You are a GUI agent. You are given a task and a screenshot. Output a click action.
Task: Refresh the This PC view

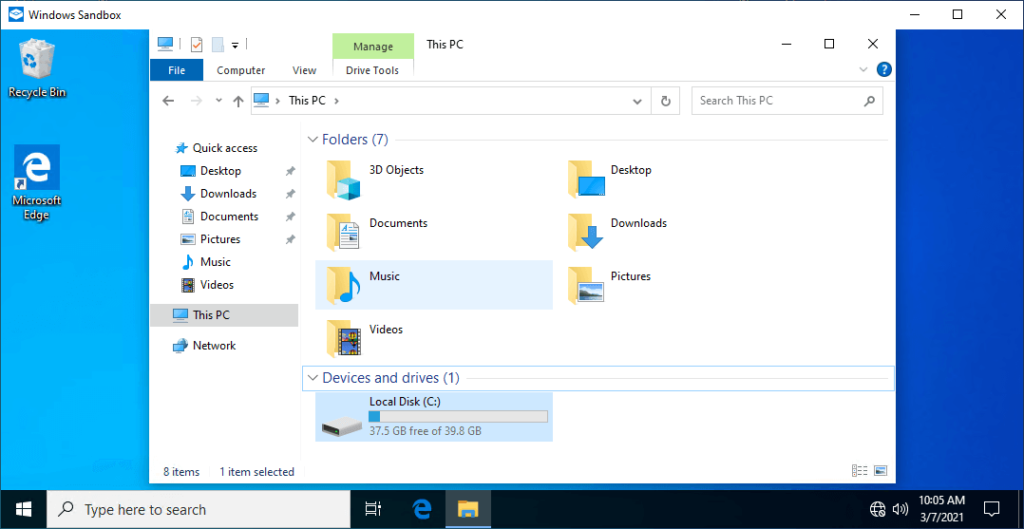pyautogui.click(x=665, y=101)
